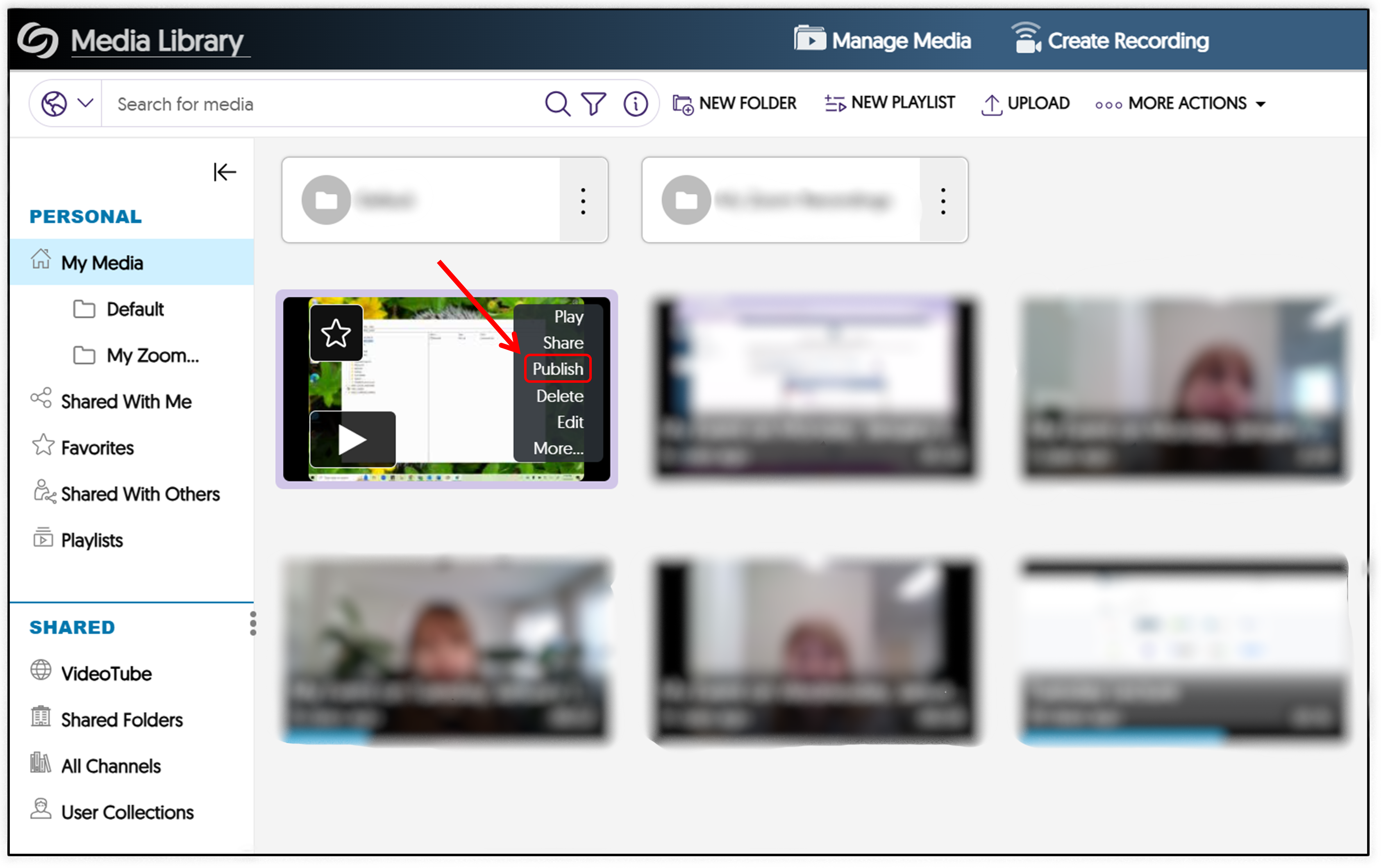Image resolution: width=1381 pixels, height=868 pixels.
Task: Click the Shared With Others person icon
Action: click(44, 491)
